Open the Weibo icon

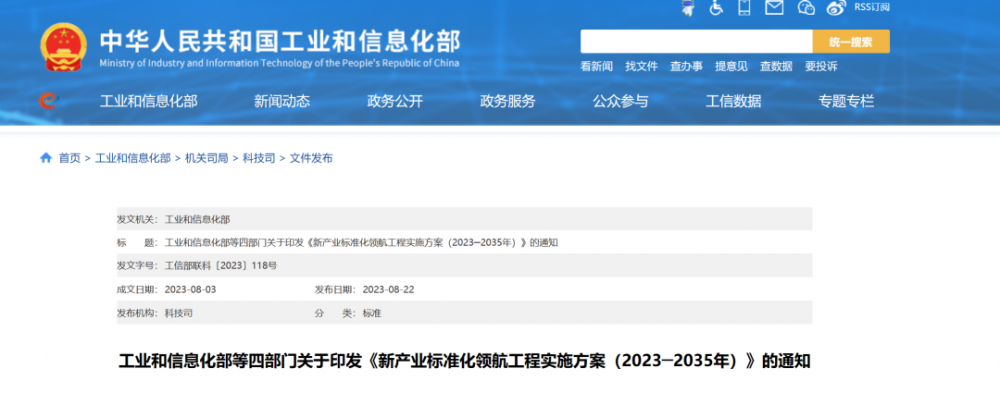[835, 8]
